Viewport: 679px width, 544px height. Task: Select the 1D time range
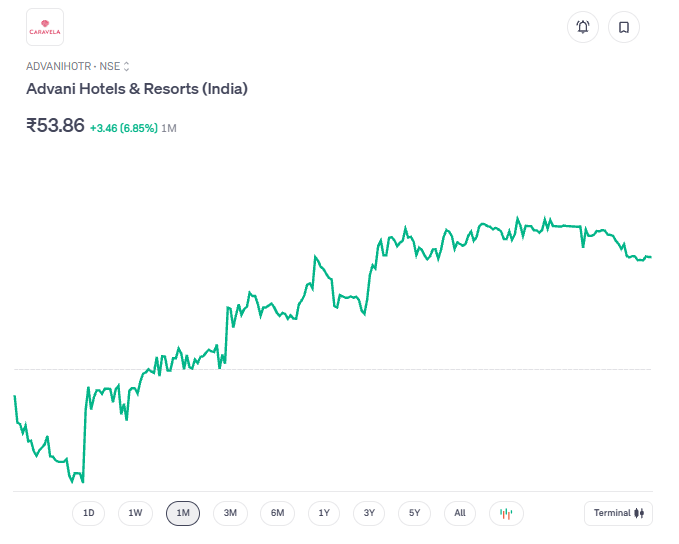(x=88, y=513)
